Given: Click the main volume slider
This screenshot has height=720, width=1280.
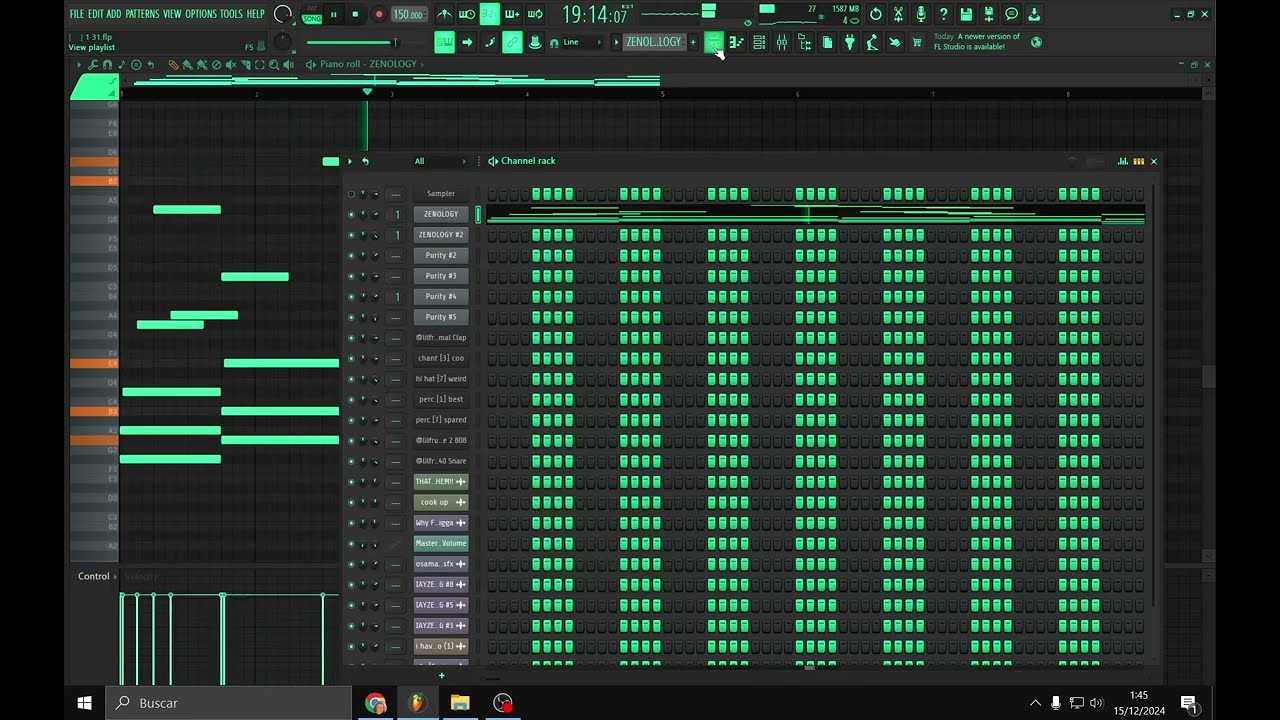Looking at the screenshot, I should pyautogui.click(x=352, y=42).
